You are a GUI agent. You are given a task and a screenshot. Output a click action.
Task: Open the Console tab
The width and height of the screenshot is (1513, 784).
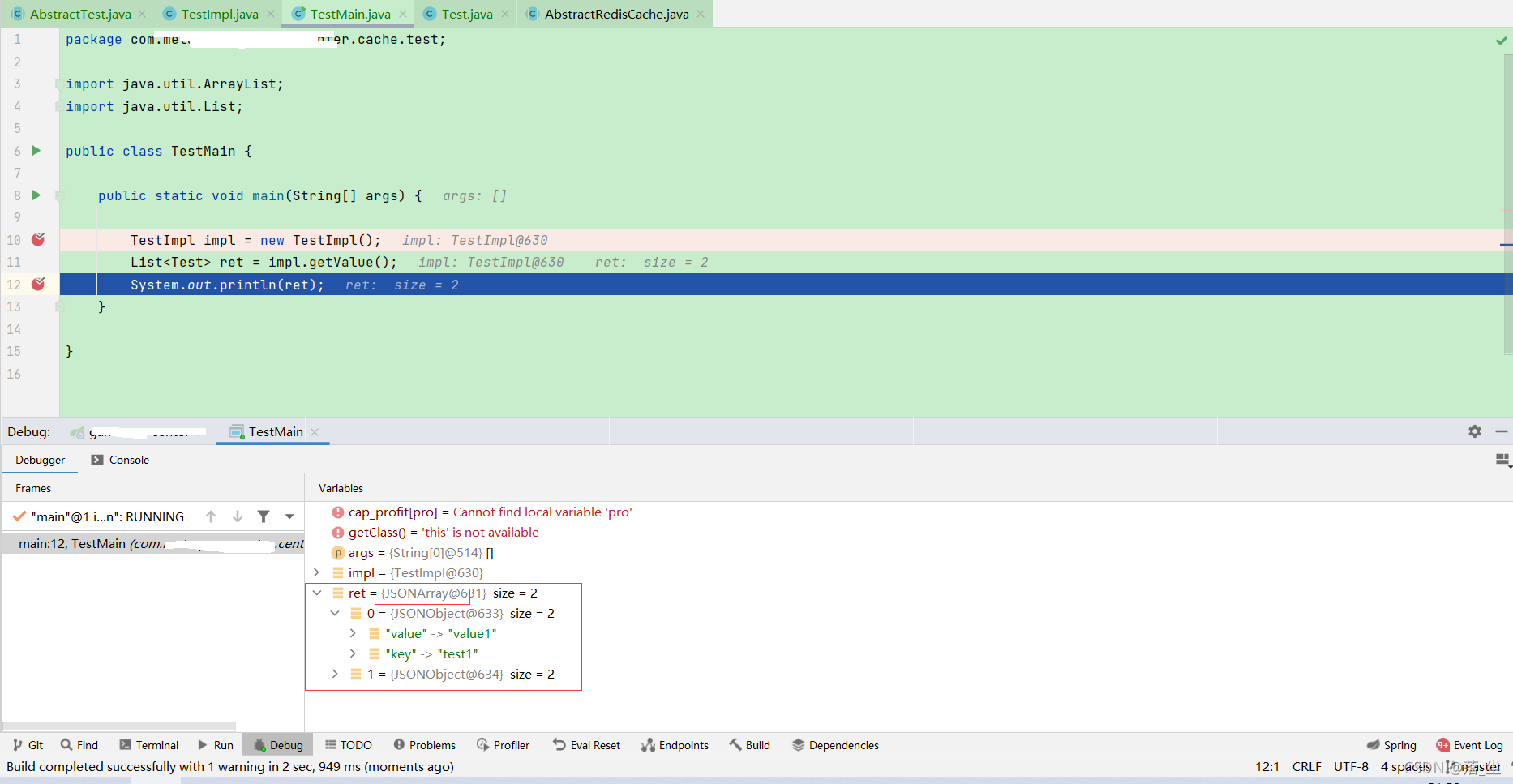coord(120,460)
